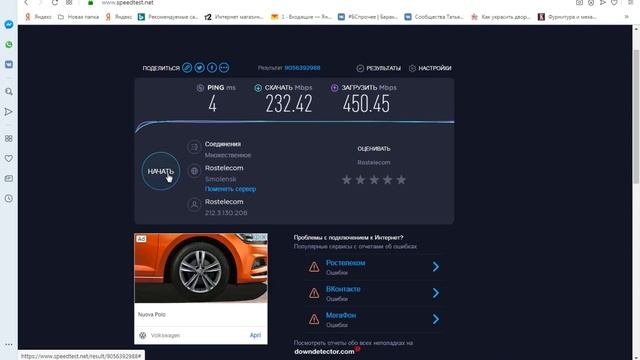Open result ID 9056392988 link
Viewport: 640px width, 360px height.
coord(302,68)
